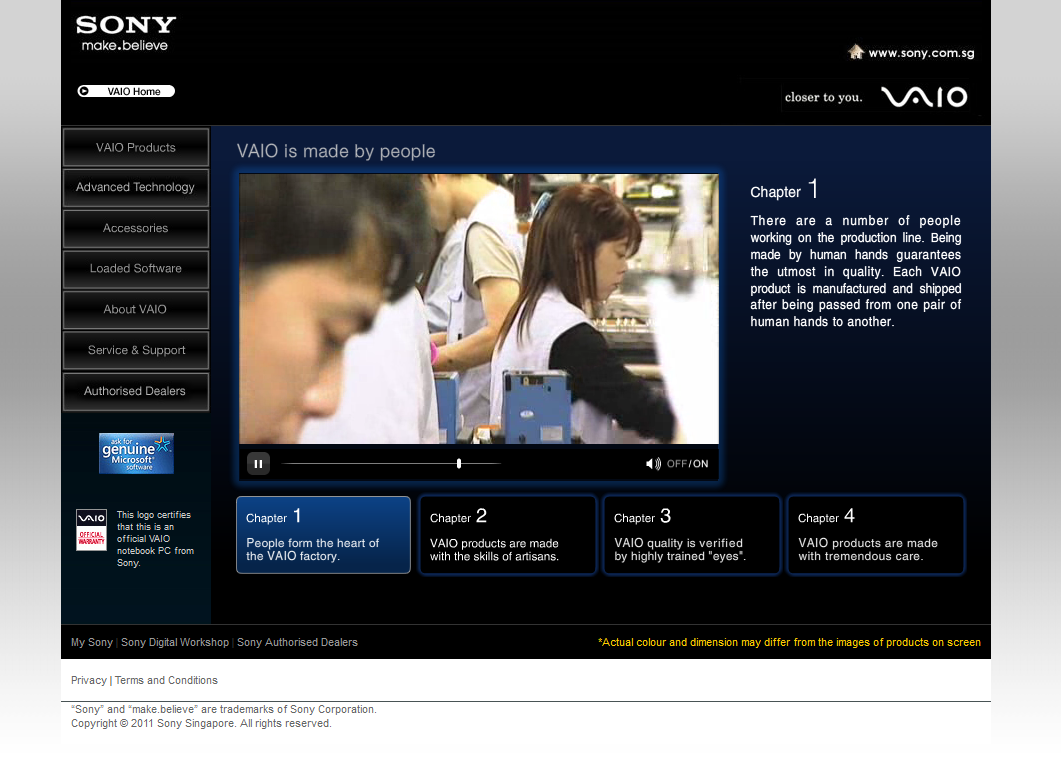Click the Sony trademarks notice line
This screenshot has width=1061, height=766.
pyautogui.click(x=224, y=709)
